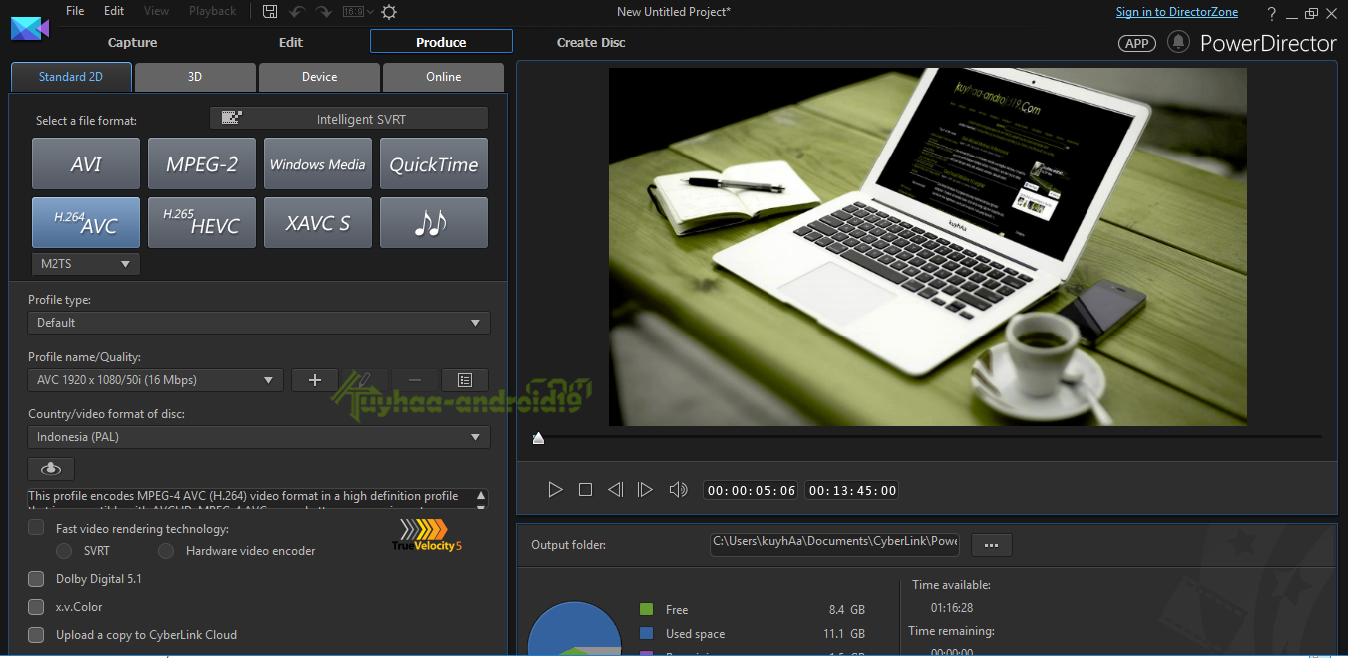Click the help question mark icon

point(1271,13)
